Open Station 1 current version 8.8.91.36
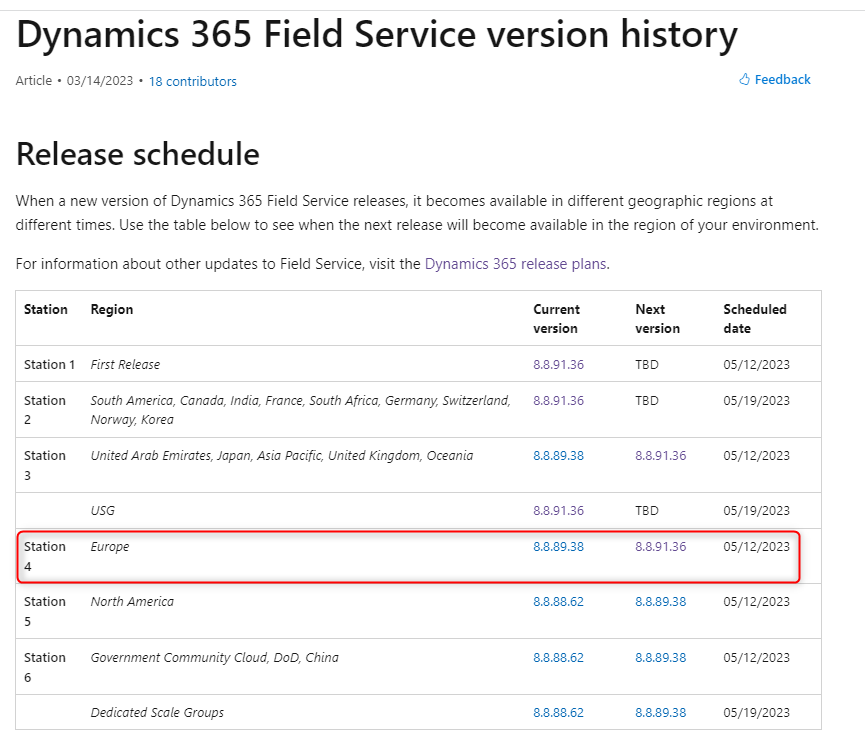Screen dimensions: 865x741 (x=558, y=365)
